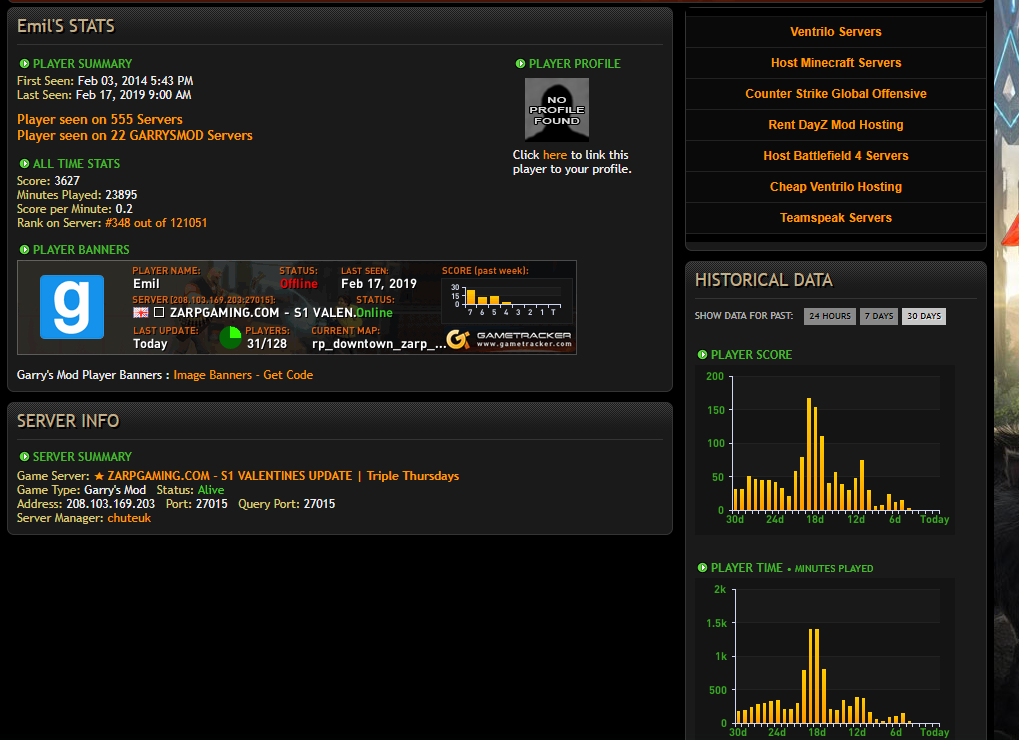This screenshot has width=1019, height=740.
Task: Click rank #348 out of 121051 link
Action: (156, 223)
